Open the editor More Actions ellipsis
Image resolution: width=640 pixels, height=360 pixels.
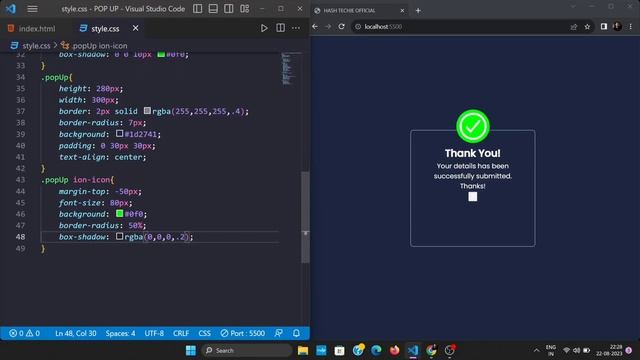[296, 28]
